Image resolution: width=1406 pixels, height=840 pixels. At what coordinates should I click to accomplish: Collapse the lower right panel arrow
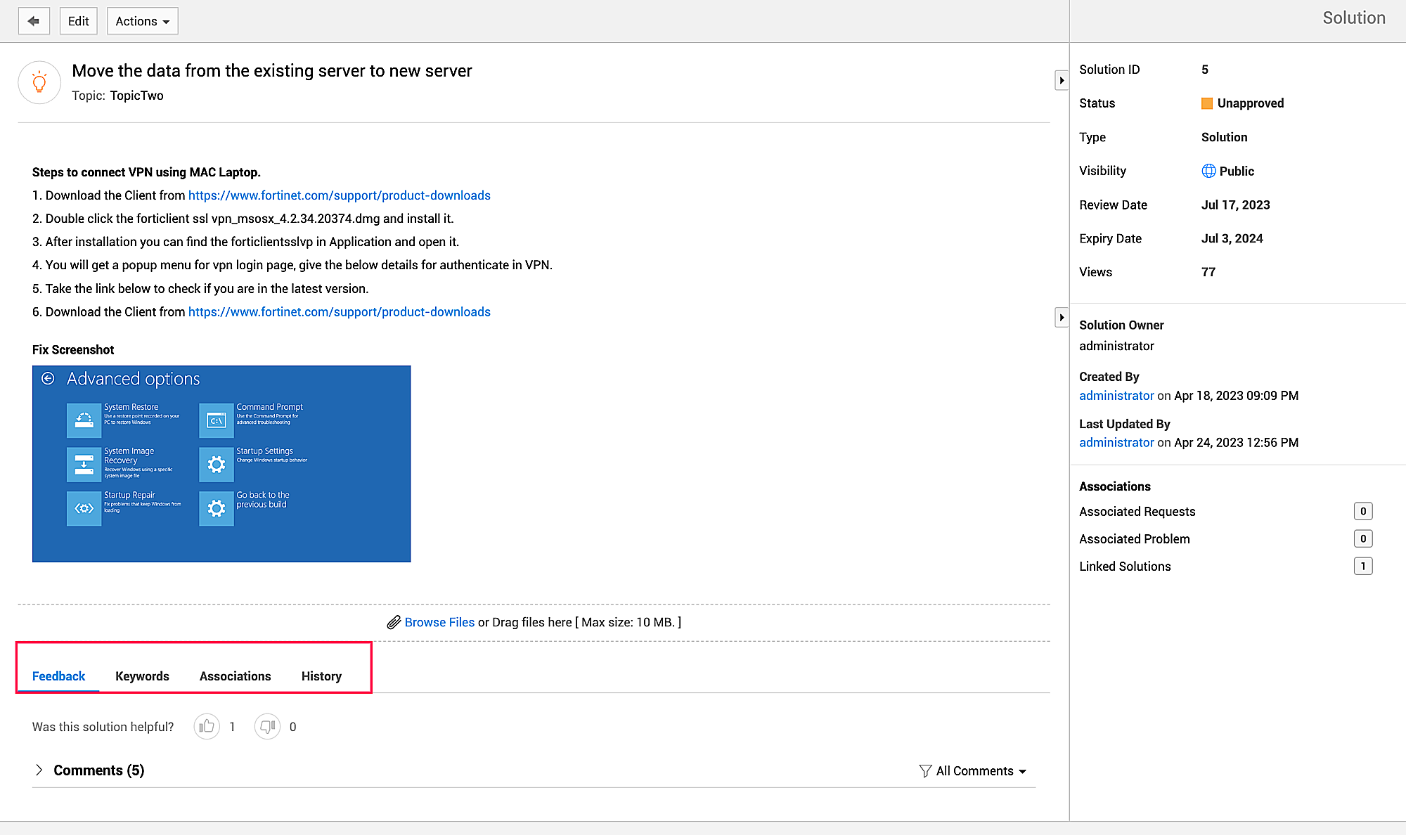click(x=1062, y=318)
